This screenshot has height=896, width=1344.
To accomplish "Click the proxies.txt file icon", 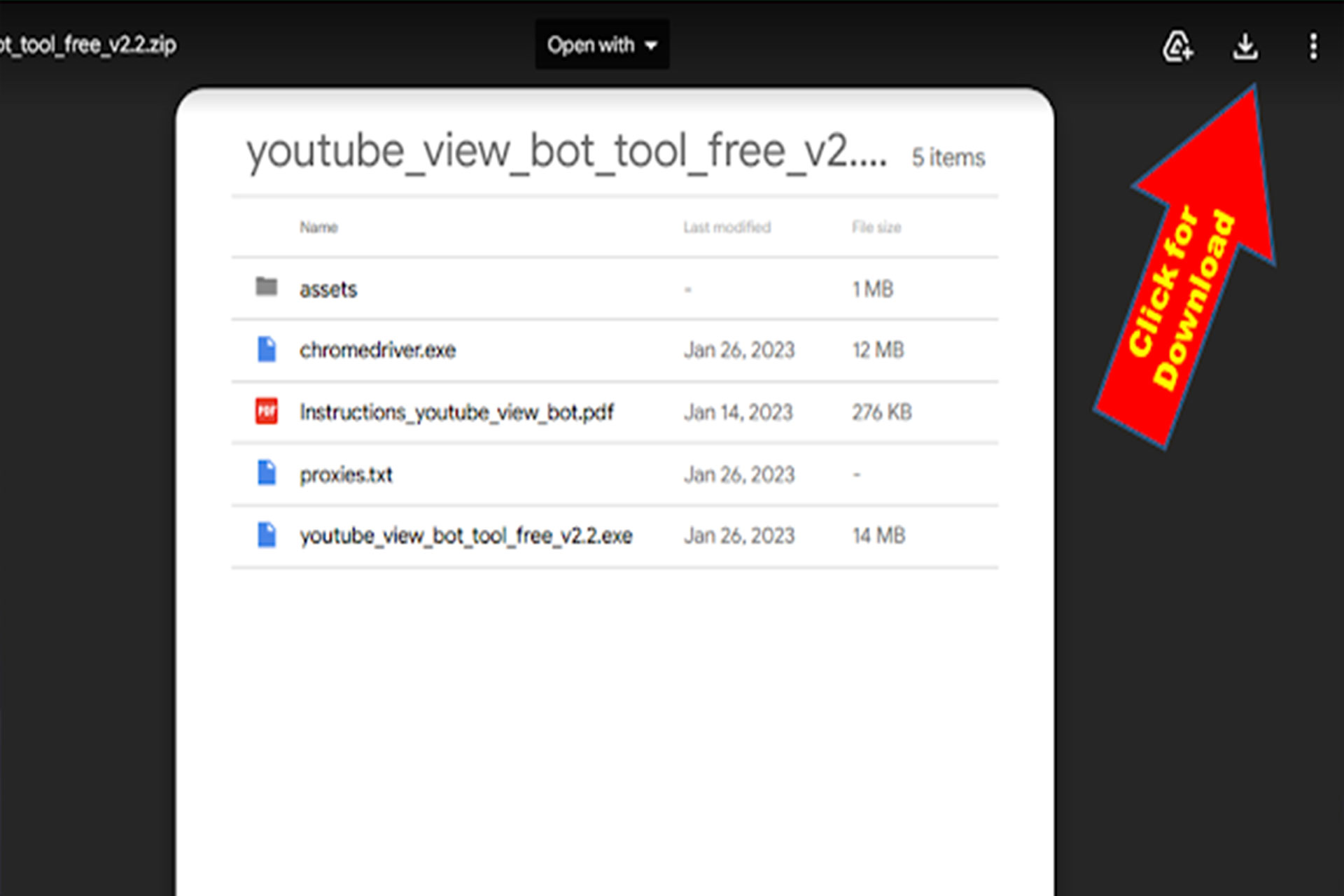I will (x=267, y=472).
